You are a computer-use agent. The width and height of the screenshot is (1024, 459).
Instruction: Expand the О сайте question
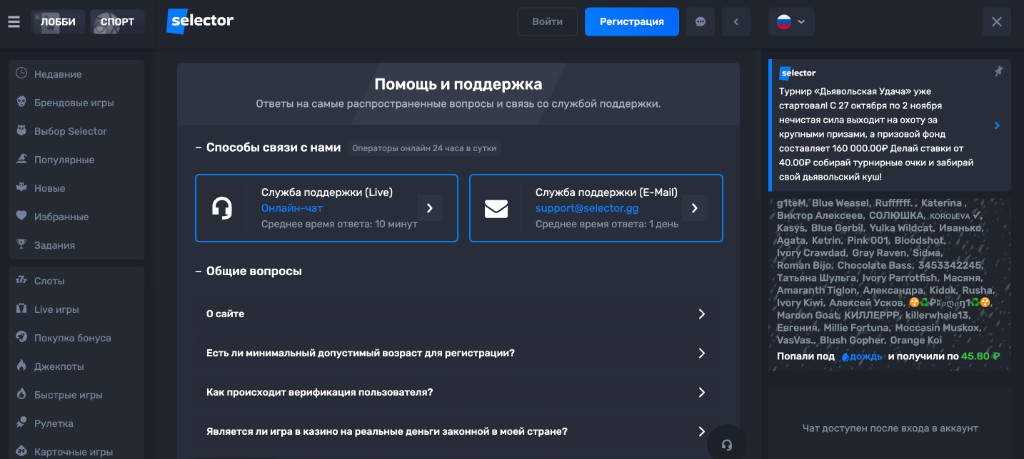(458, 314)
